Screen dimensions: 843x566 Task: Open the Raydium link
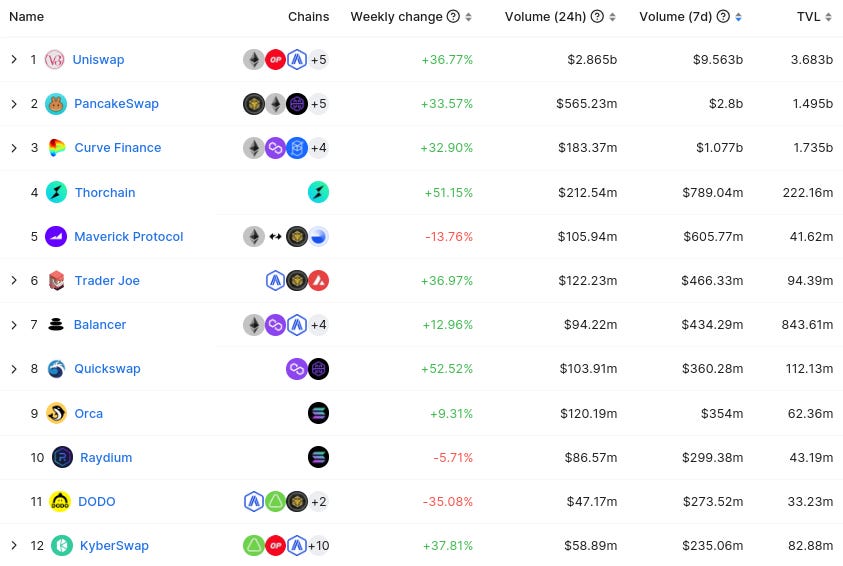point(106,457)
